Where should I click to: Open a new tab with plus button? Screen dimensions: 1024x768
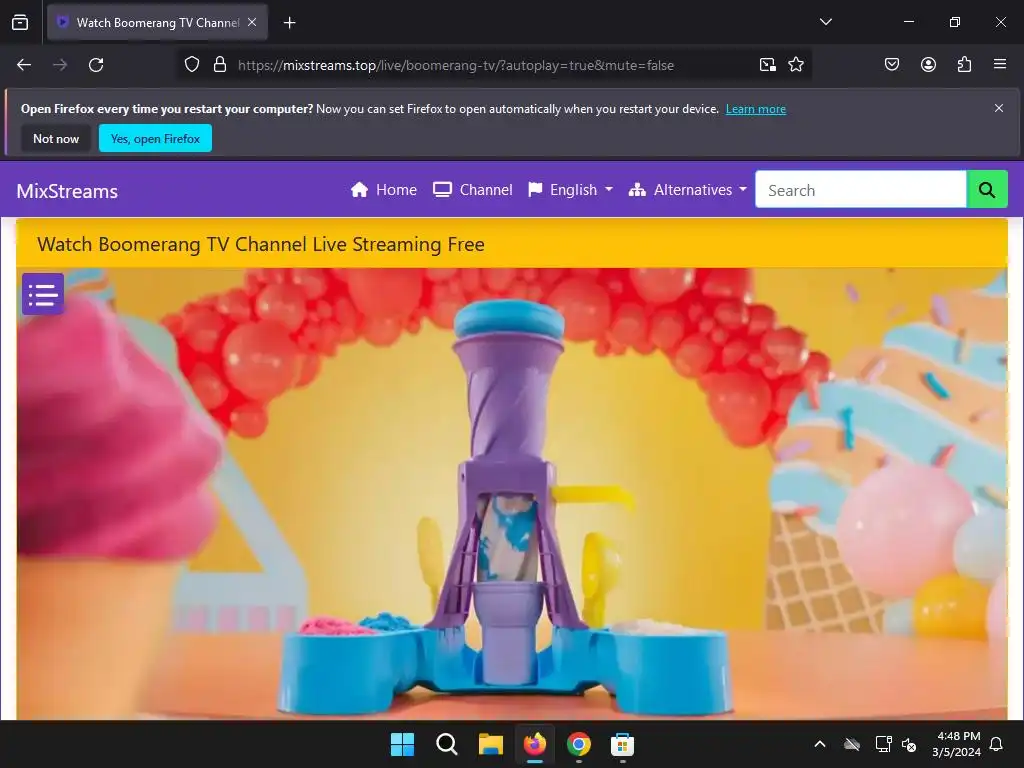click(x=289, y=23)
